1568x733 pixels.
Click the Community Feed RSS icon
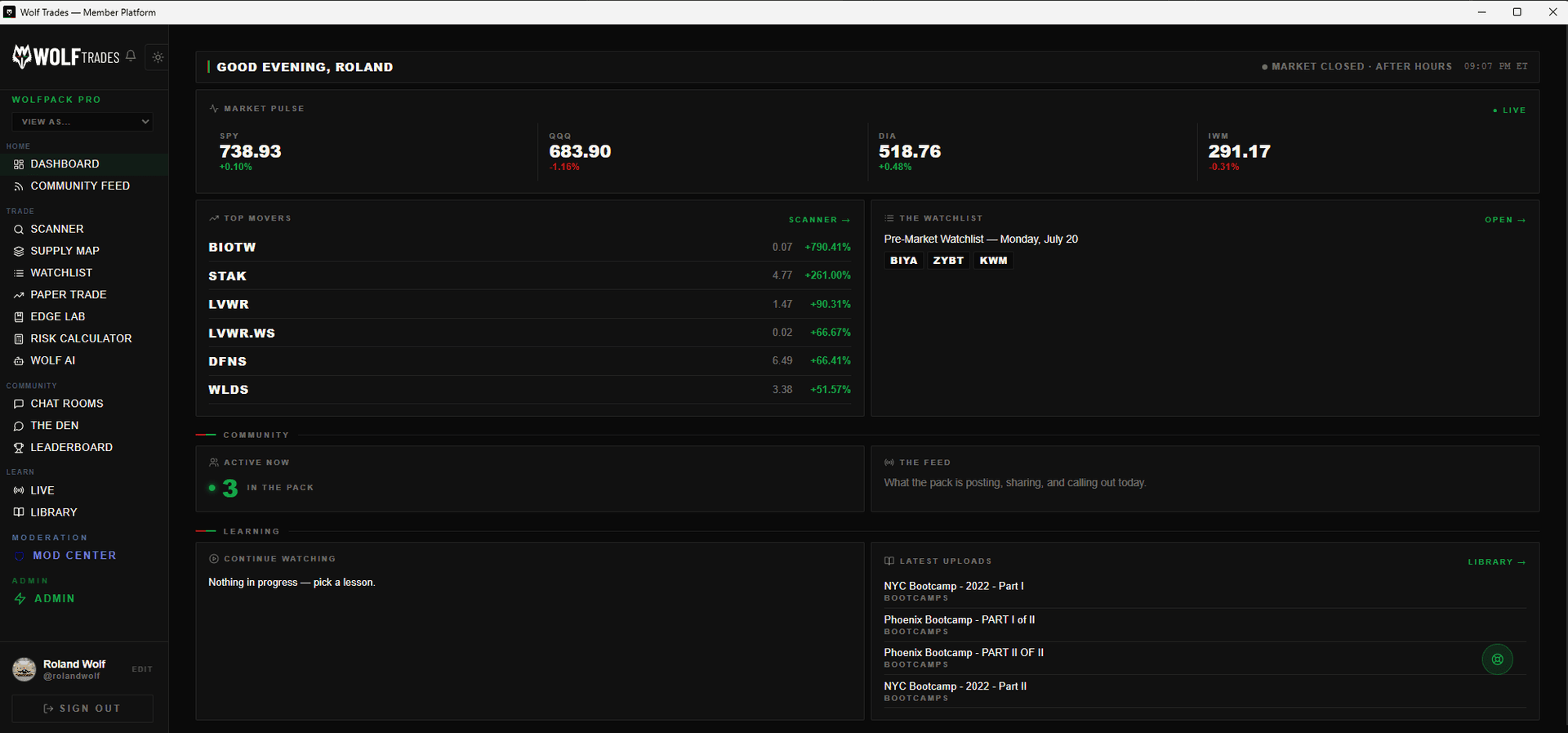click(x=19, y=186)
